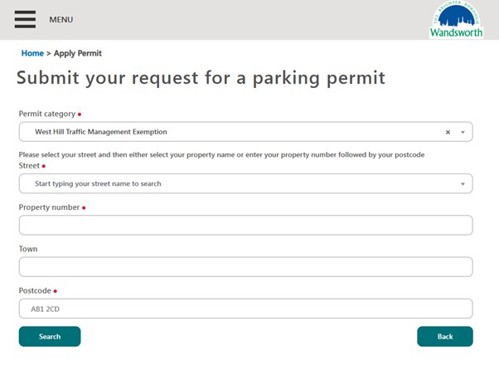
Task: Clear the selected permit category with the X
Action: [448, 132]
